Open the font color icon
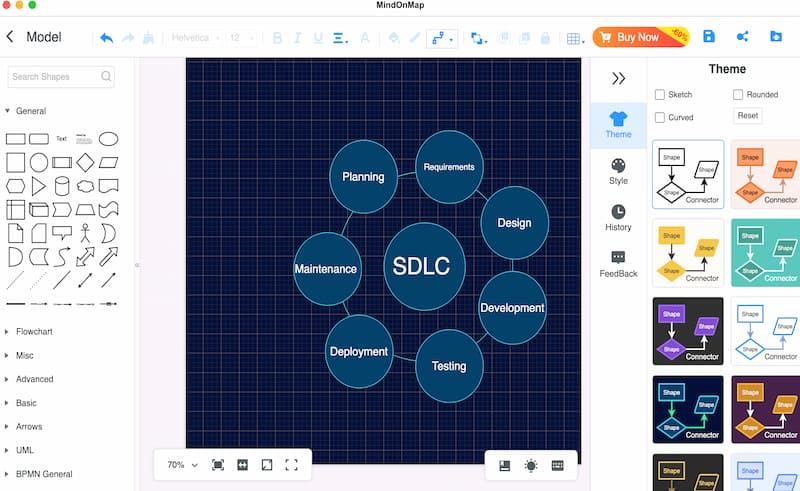This screenshot has height=491, width=800. point(365,38)
